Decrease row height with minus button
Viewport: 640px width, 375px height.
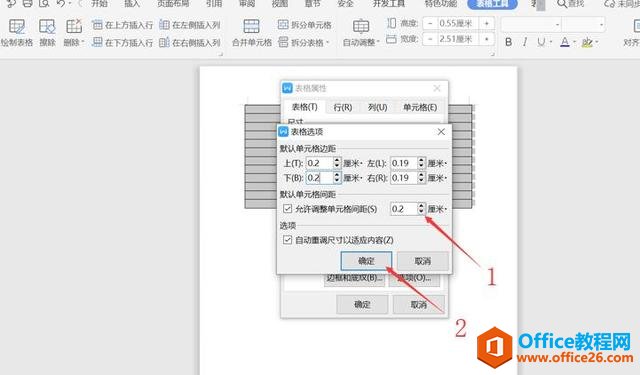430,24
